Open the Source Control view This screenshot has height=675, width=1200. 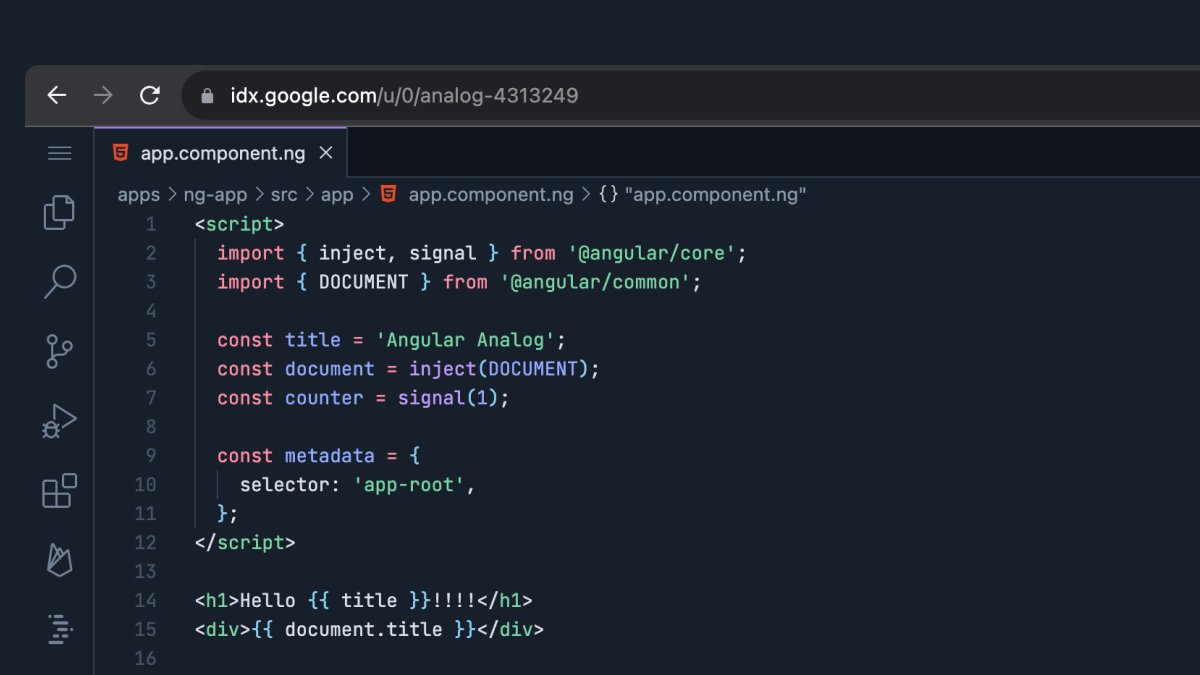tap(59, 351)
